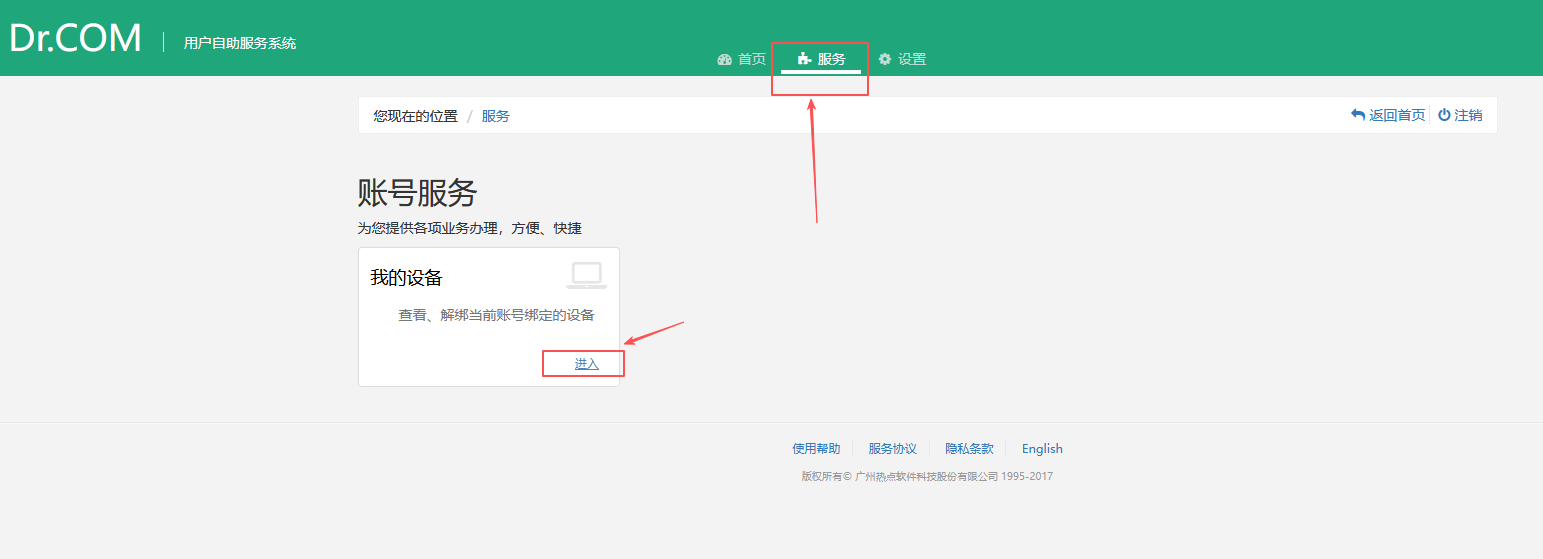Click the gear icon beside 设置

[884, 60]
